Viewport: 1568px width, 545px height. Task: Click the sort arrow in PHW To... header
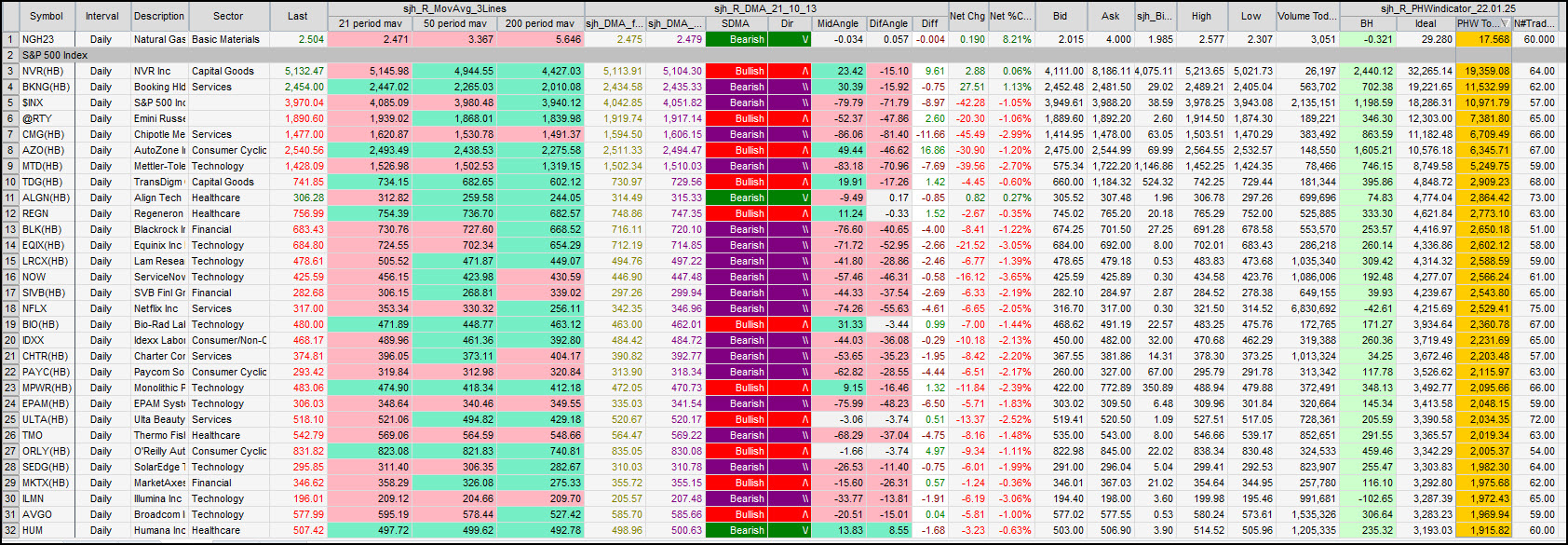[x=1505, y=24]
